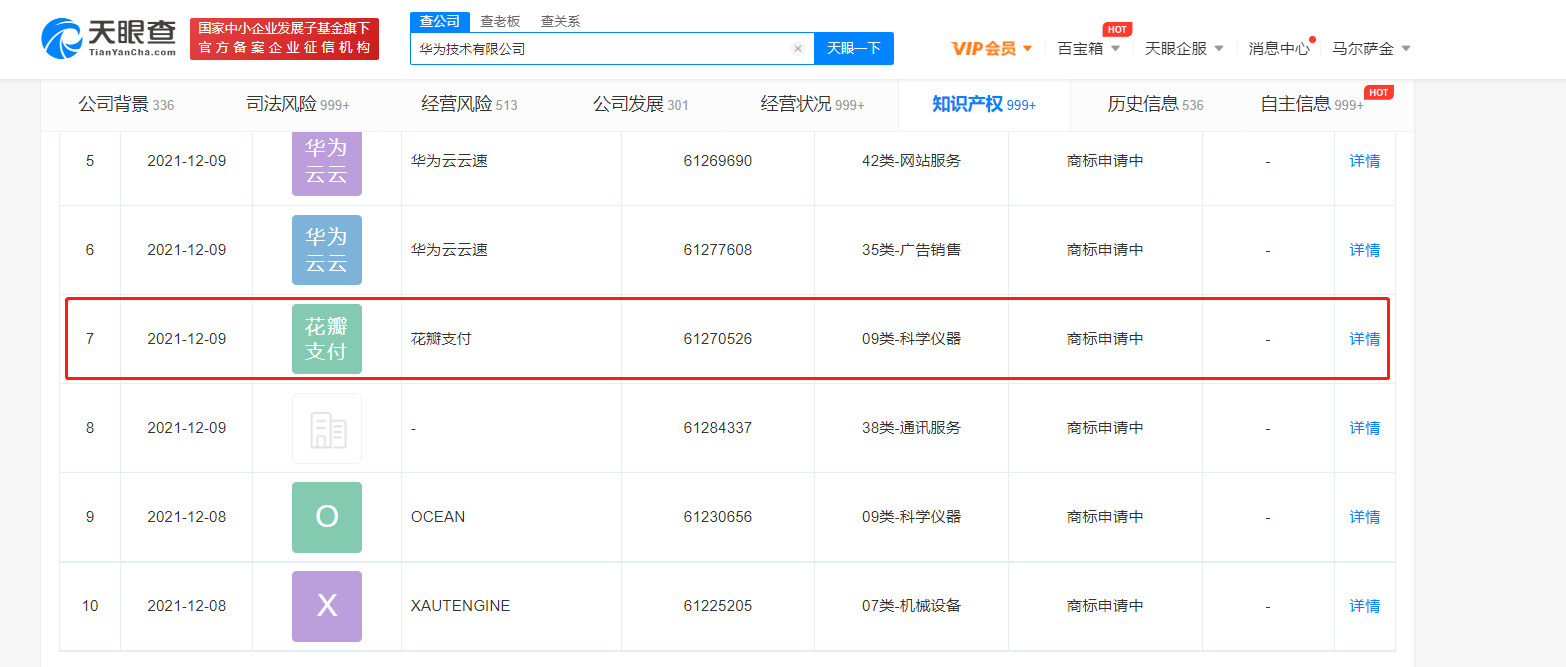
Task: Click the placeholder building icon in row 8
Action: click(x=327, y=428)
